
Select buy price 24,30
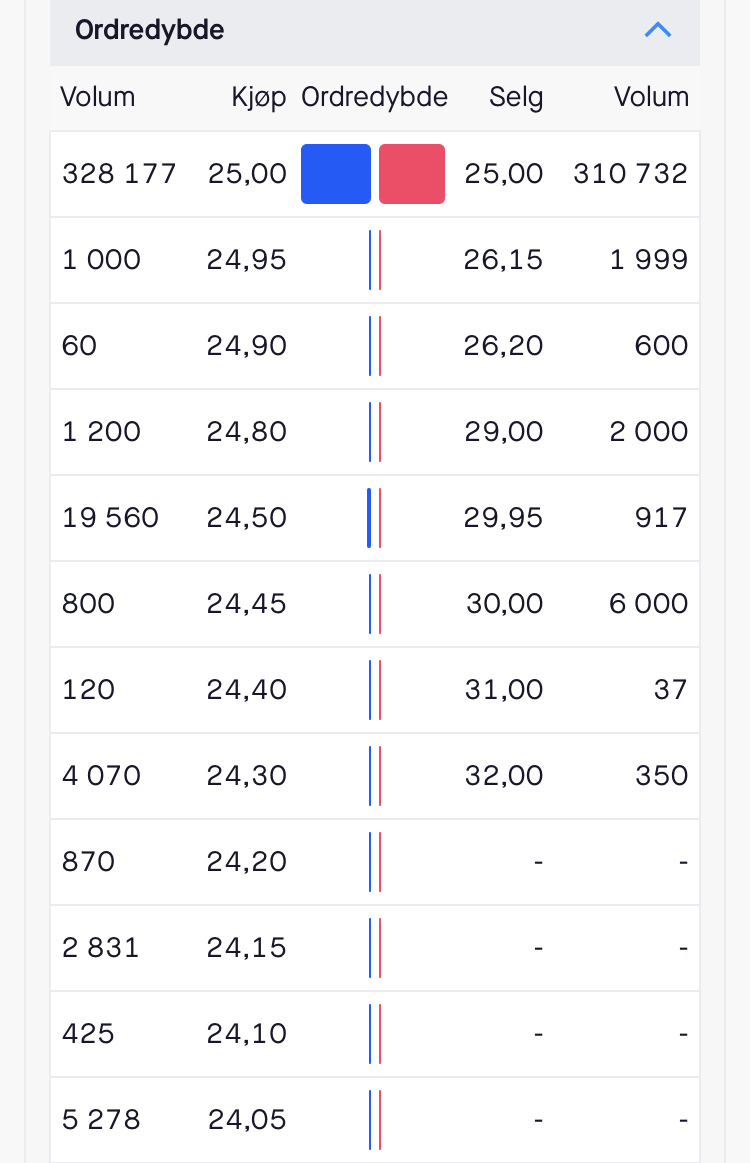(246, 776)
